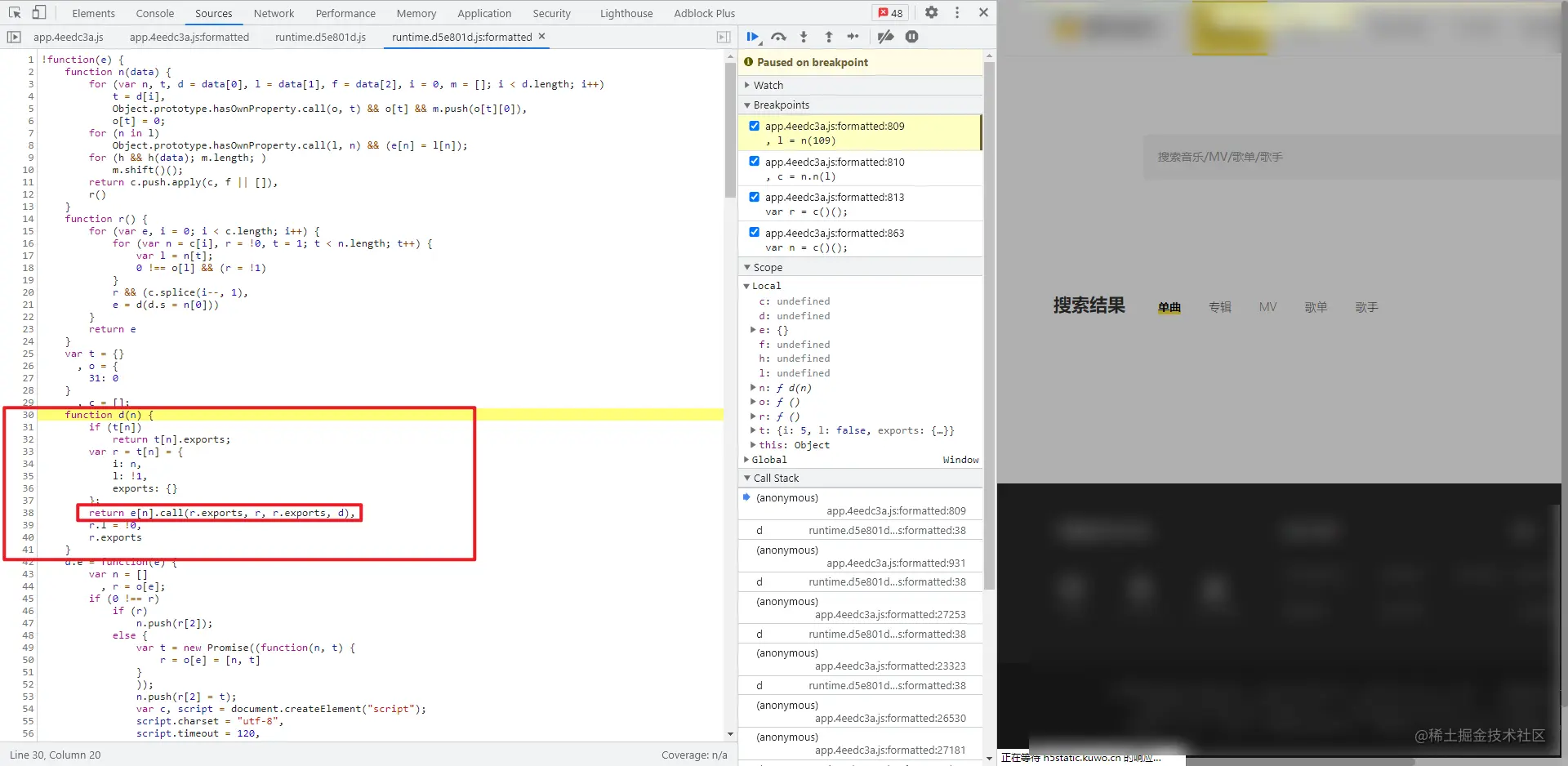Select call stack frame app.4eedc3a.js:formatted:931

[x=861, y=556]
